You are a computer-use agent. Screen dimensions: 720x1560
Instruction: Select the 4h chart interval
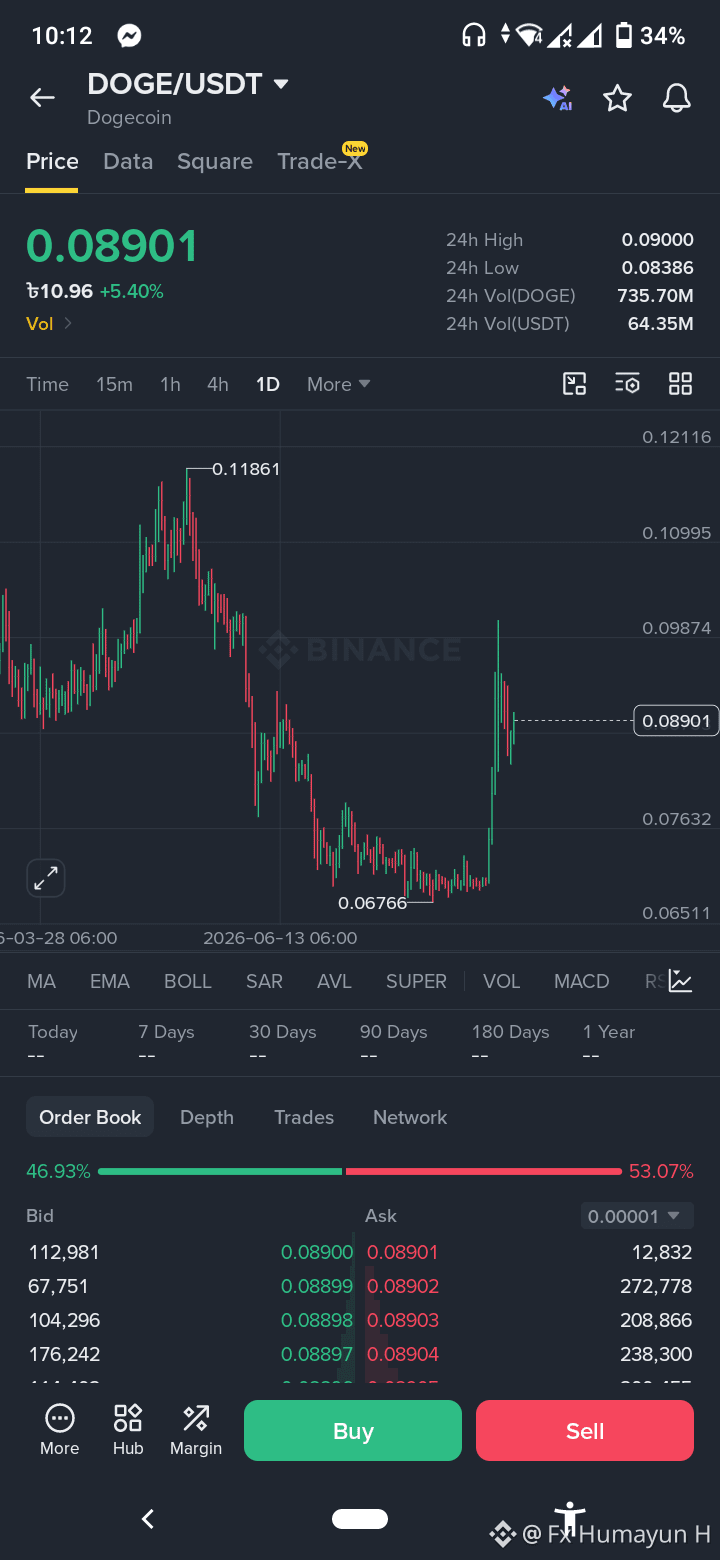pyautogui.click(x=218, y=384)
